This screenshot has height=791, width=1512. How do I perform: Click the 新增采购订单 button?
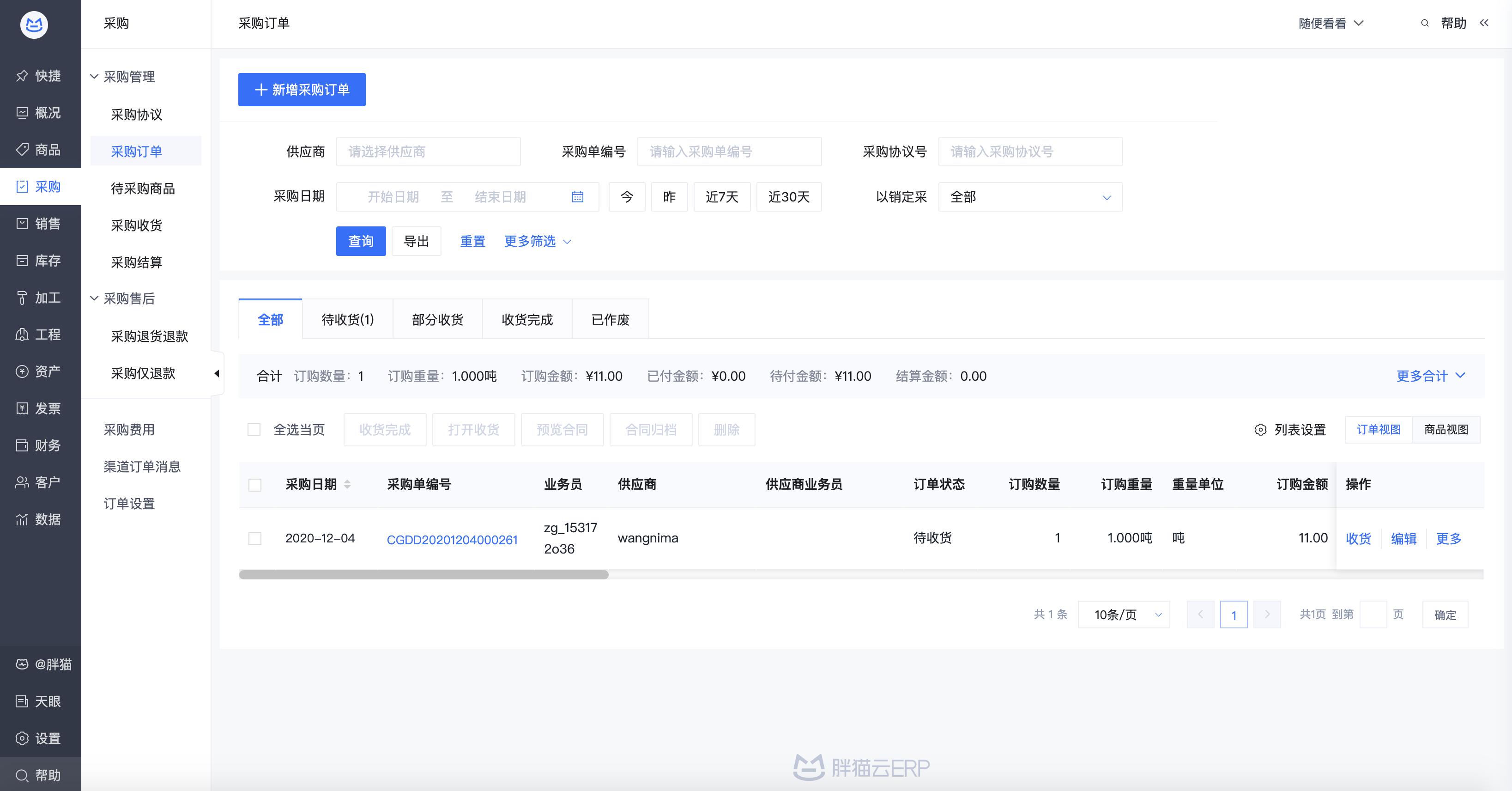pyautogui.click(x=301, y=89)
